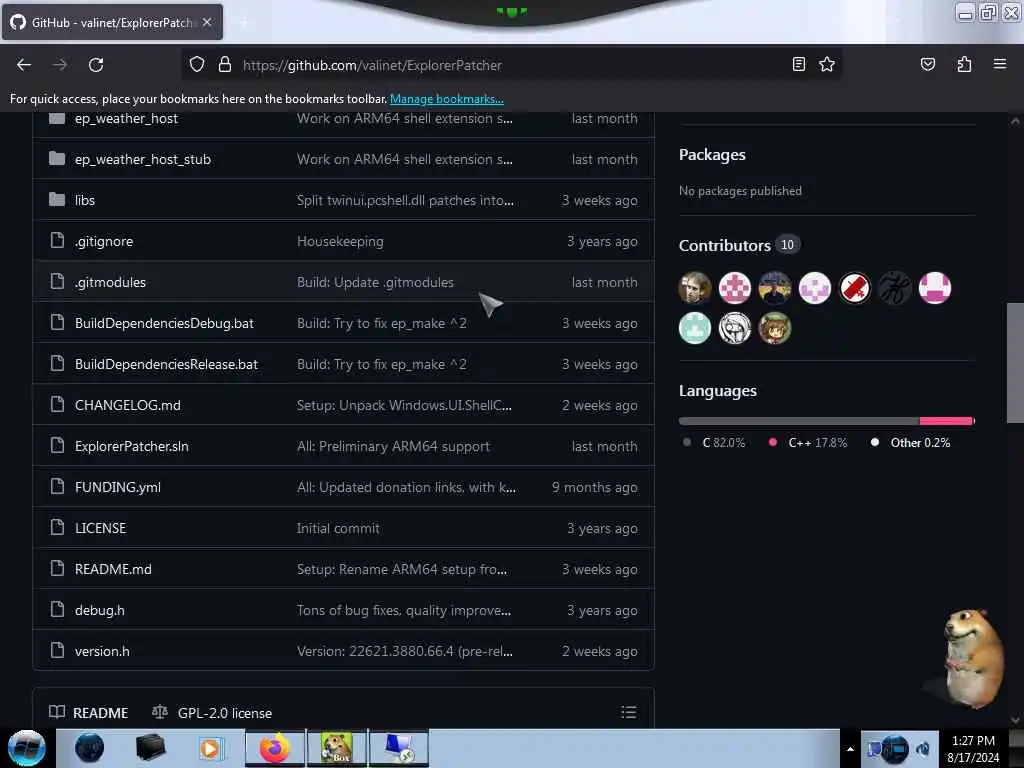The height and width of the screenshot is (768, 1024).
Task: Click the Contributors count badge 10
Action: coord(788,245)
